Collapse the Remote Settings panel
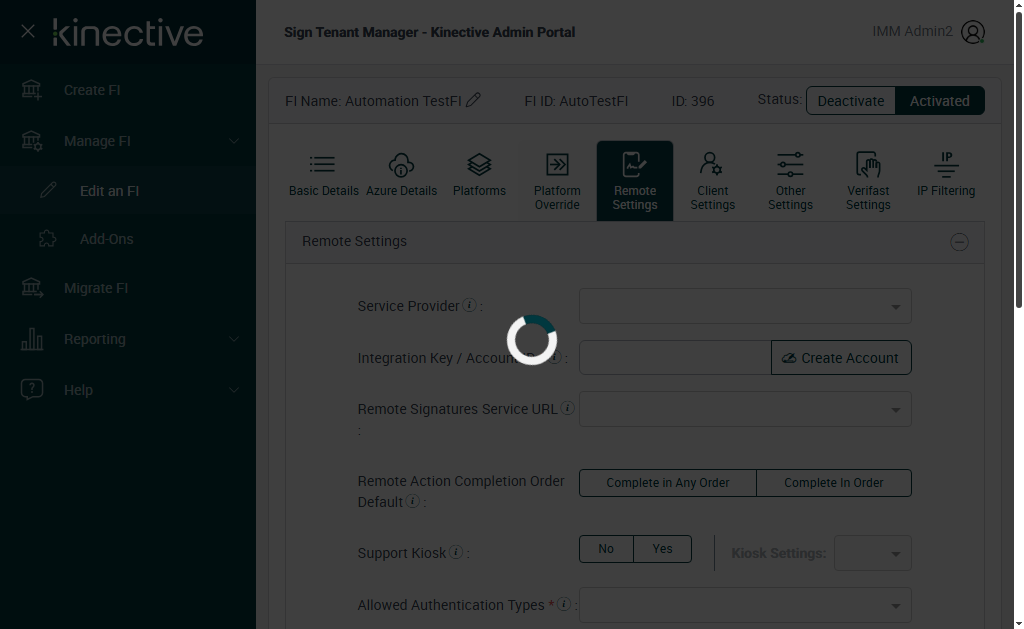Viewport: 1024px width, 629px height. click(x=959, y=242)
